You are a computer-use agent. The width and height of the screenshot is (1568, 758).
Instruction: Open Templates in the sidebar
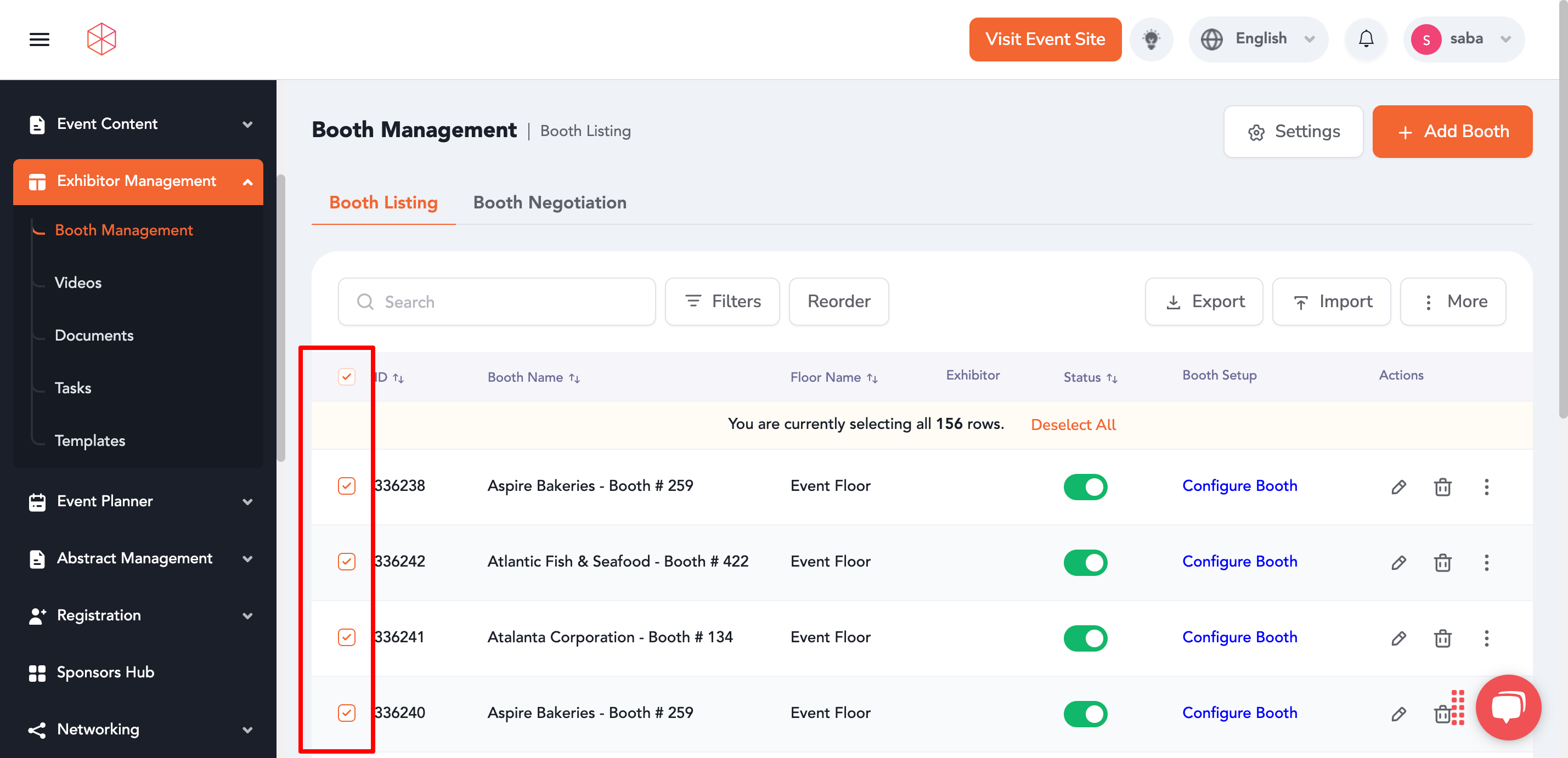89,440
